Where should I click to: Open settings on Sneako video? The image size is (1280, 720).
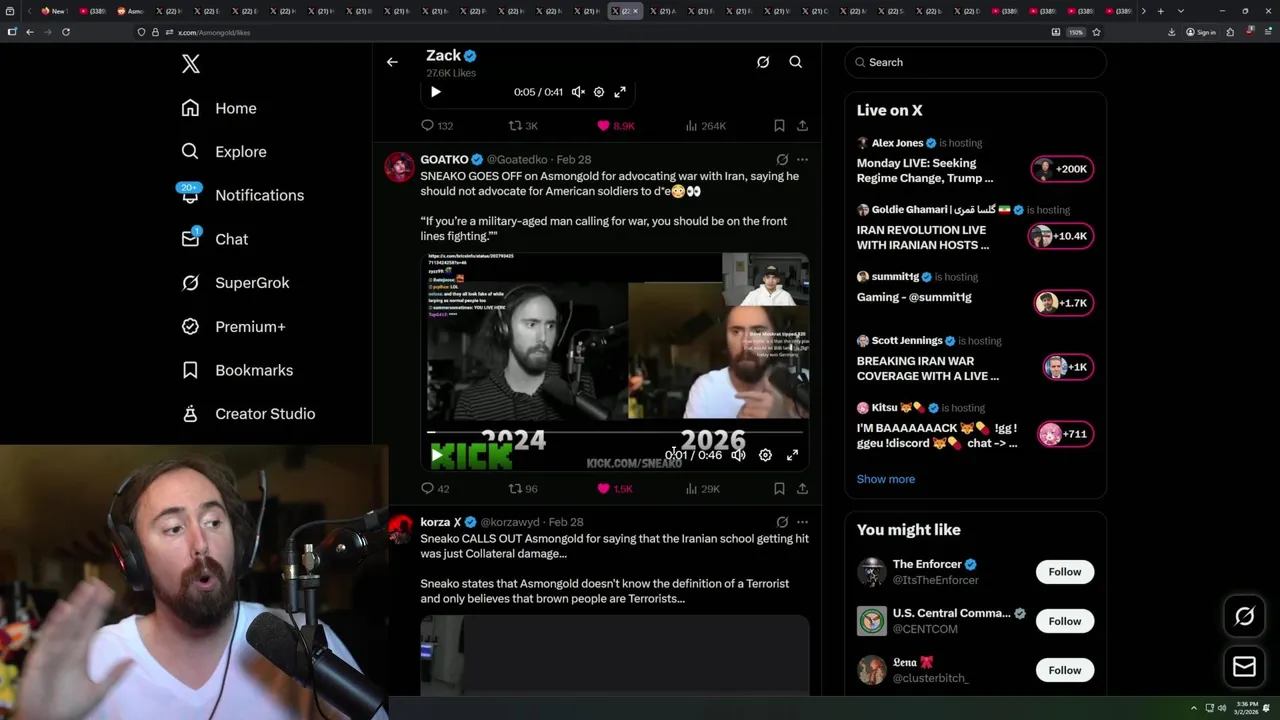[x=765, y=455]
